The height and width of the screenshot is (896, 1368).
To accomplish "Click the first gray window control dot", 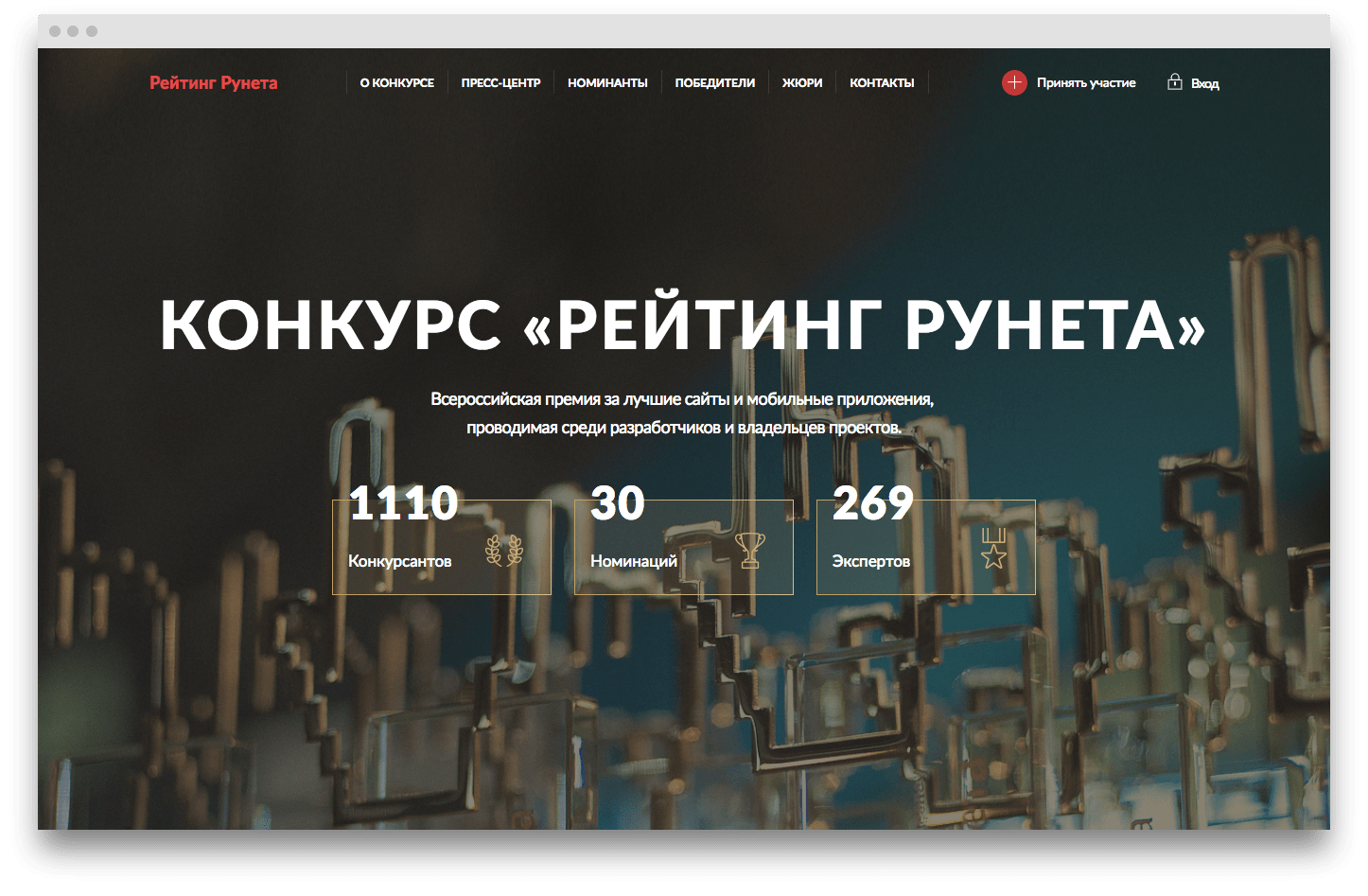I will point(55,31).
